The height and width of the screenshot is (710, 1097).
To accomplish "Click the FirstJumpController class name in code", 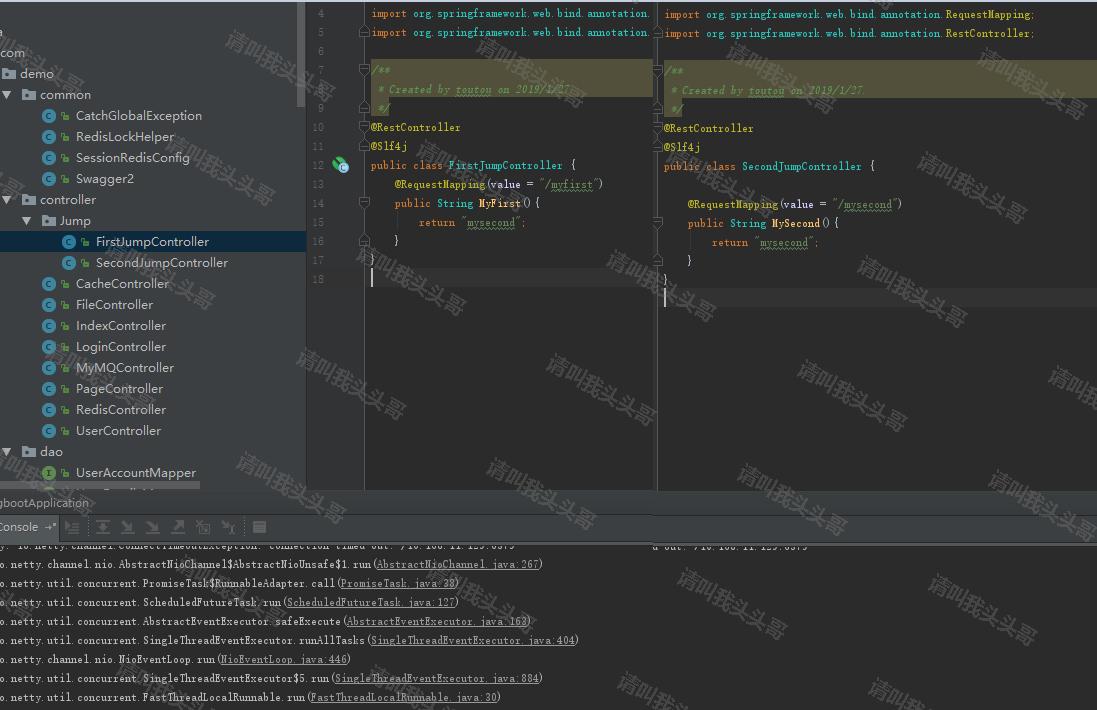I will tap(505, 166).
